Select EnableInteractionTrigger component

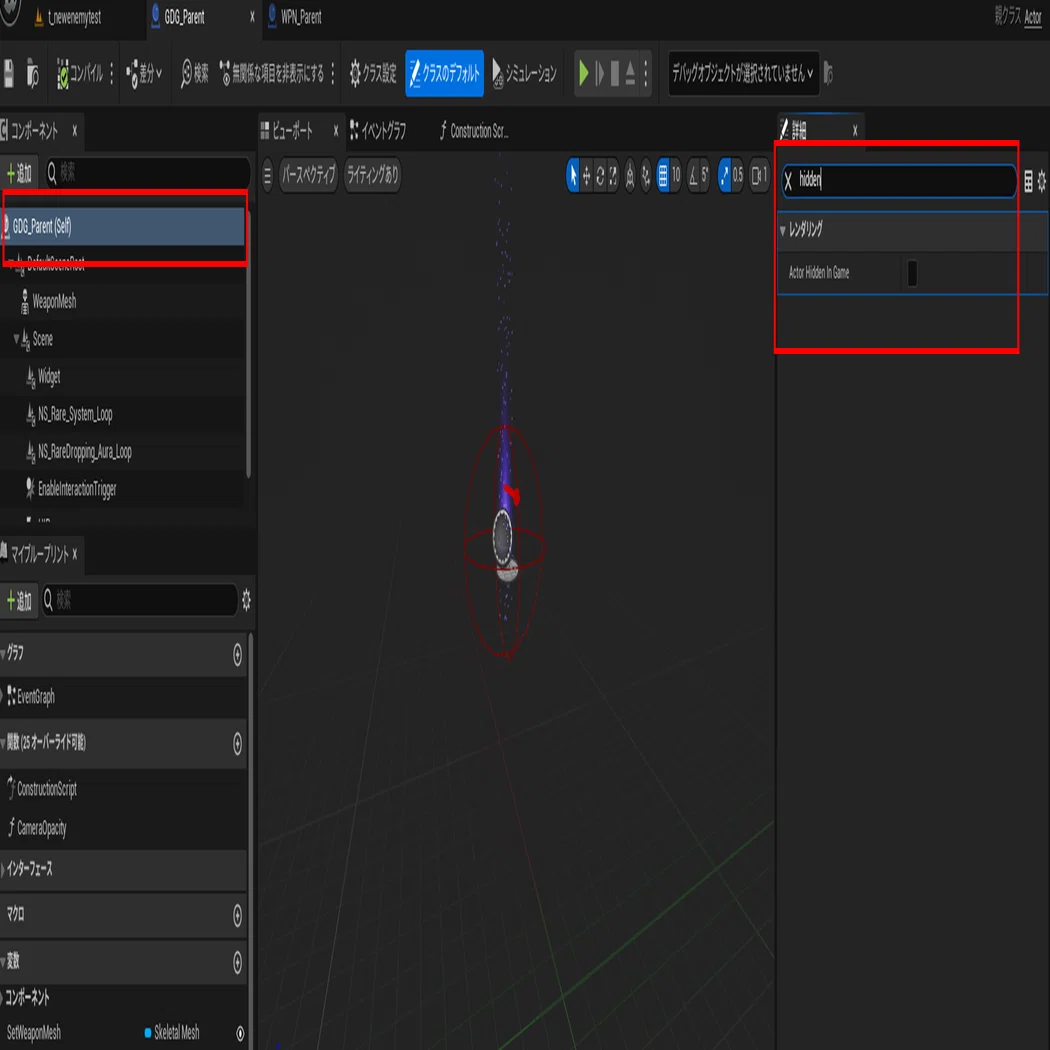pos(76,490)
